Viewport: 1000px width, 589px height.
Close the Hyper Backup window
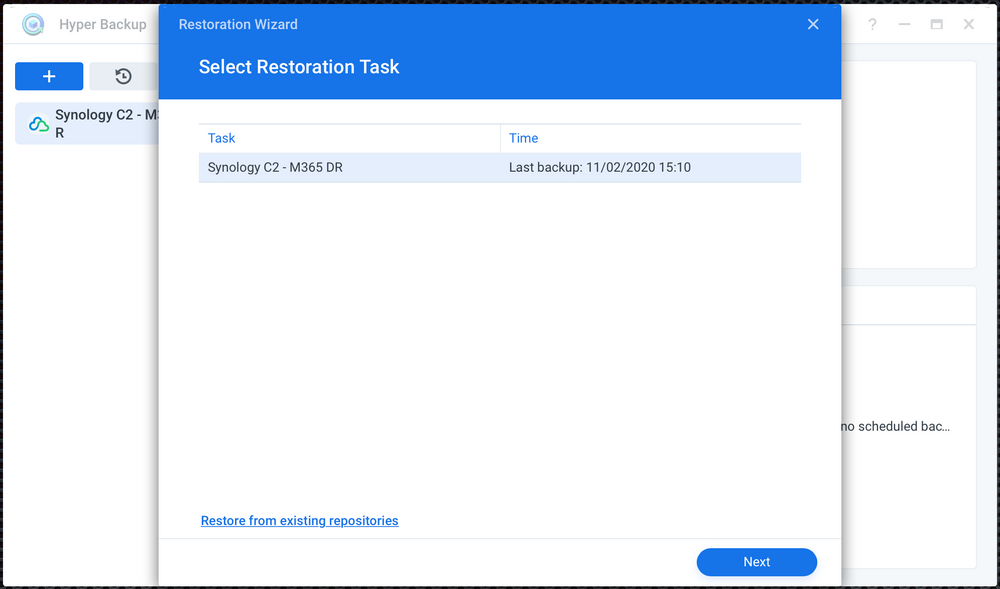[x=969, y=24]
